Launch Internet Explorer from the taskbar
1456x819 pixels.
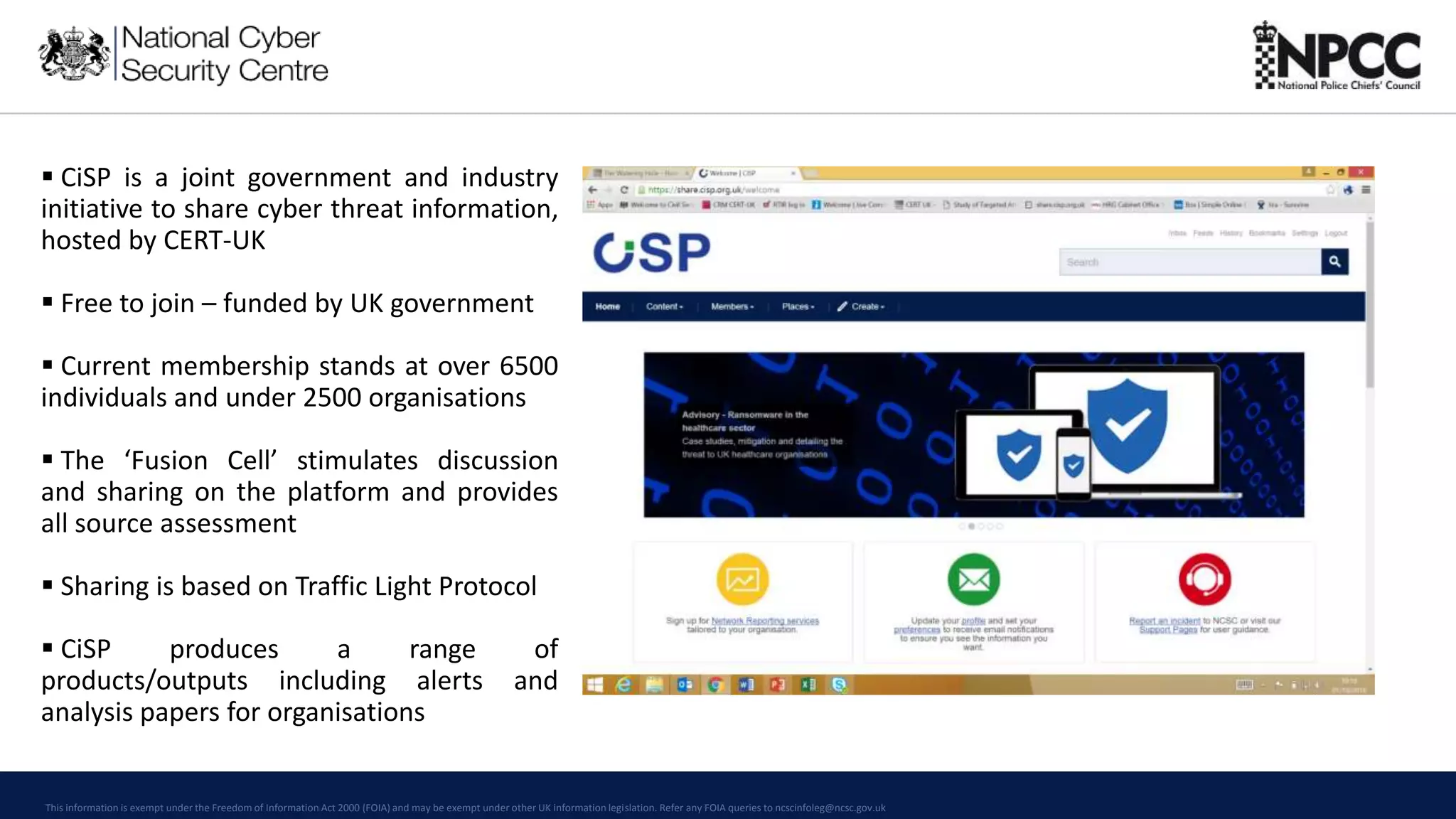[x=624, y=685]
